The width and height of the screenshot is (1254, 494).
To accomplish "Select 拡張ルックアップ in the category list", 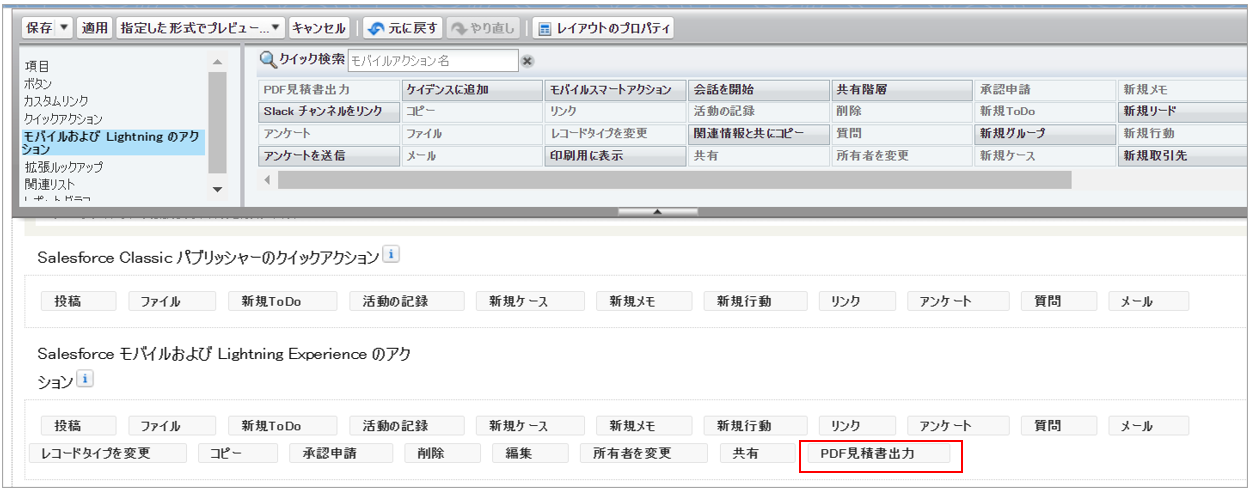I will tap(63, 167).
